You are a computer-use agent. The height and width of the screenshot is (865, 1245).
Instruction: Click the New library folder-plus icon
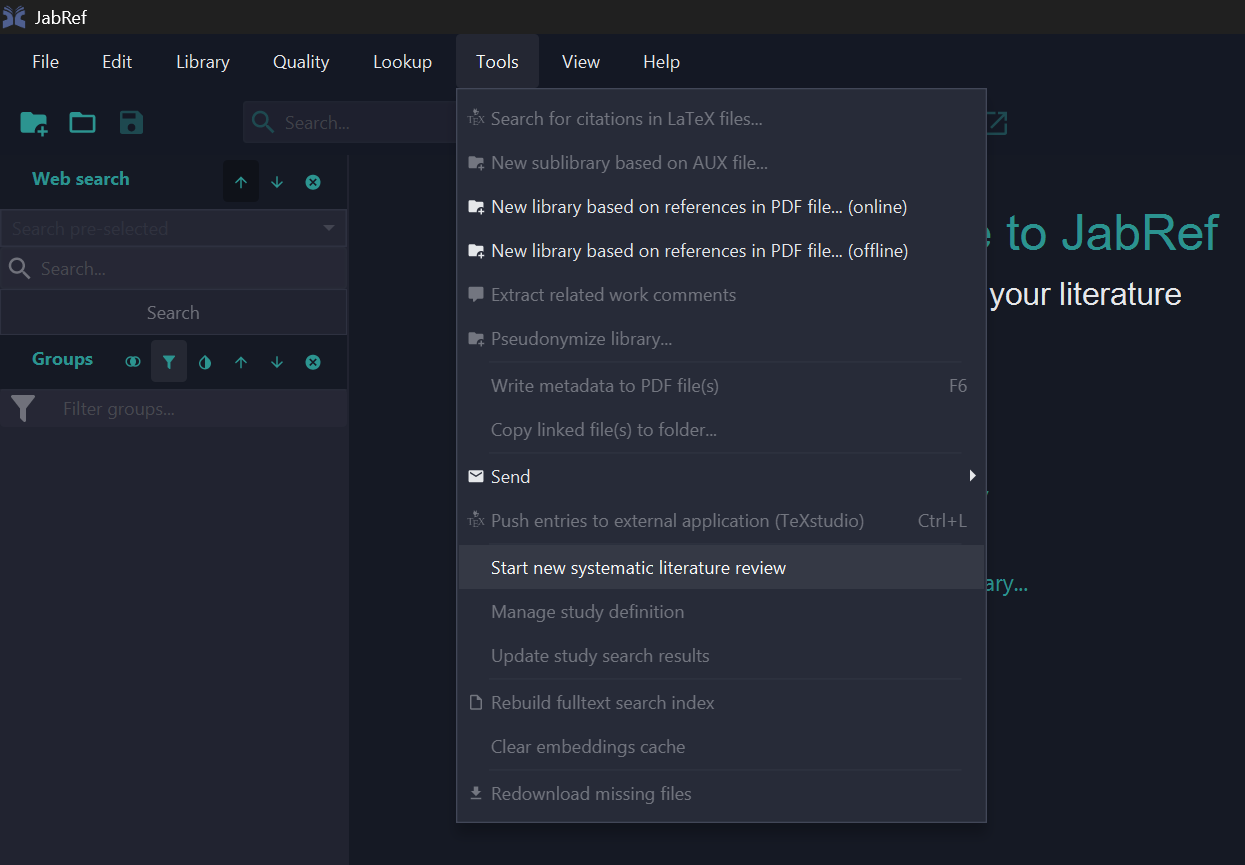point(34,123)
